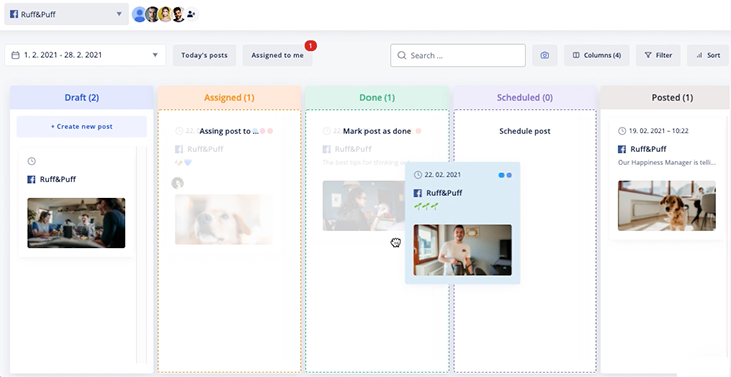The width and height of the screenshot is (731, 377).
Task: Open the Filter options
Action: coord(658,55)
